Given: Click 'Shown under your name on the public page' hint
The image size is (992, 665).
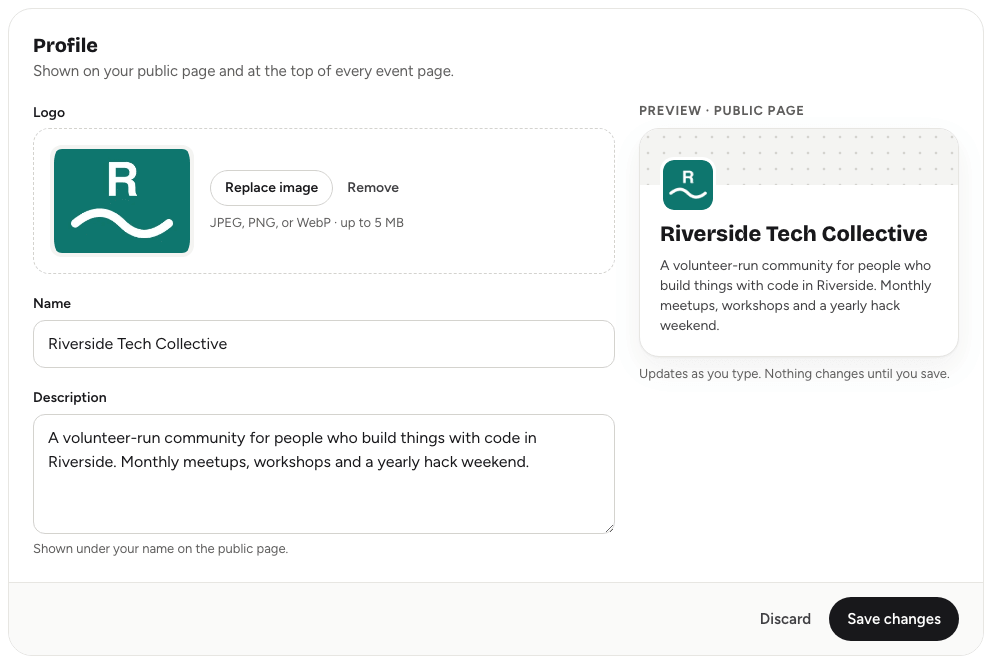Looking at the screenshot, I should (161, 549).
